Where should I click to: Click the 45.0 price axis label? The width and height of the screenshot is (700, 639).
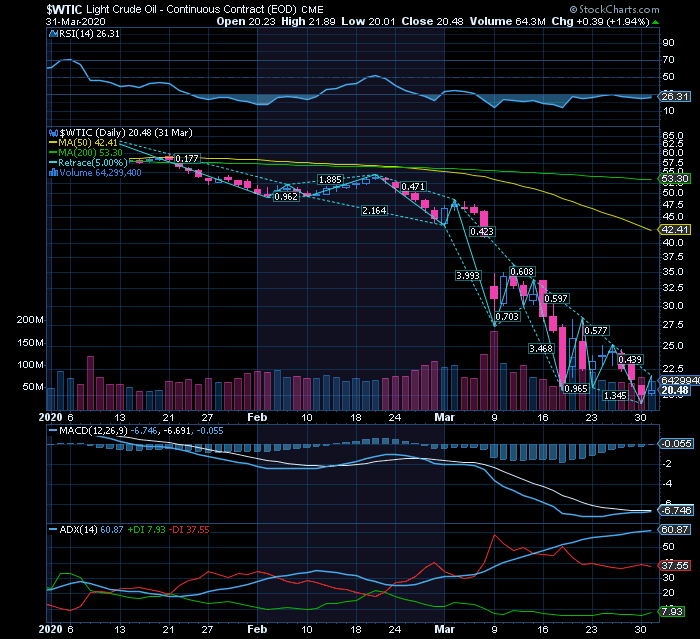(673, 217)
